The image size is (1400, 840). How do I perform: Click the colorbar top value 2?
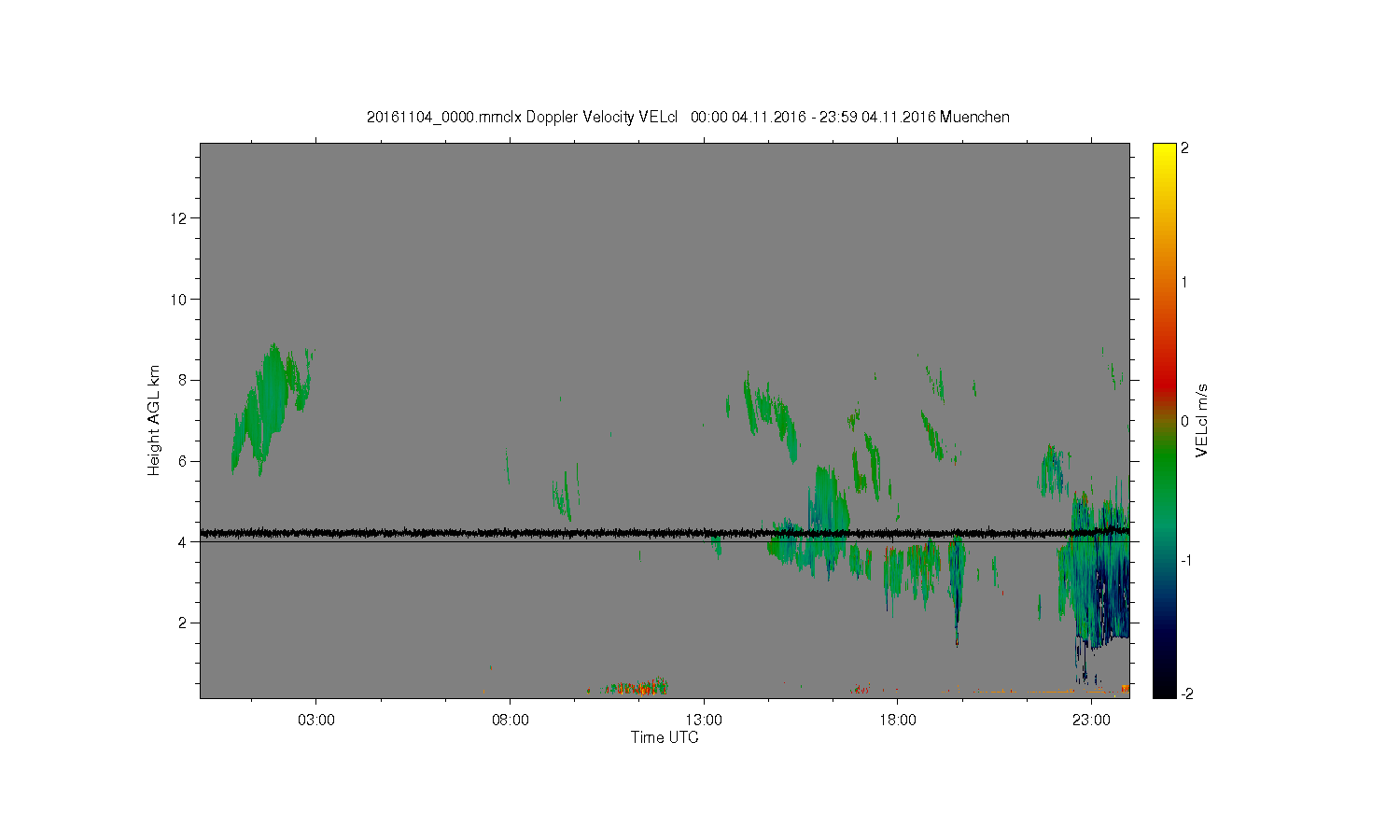point(1184,148)
